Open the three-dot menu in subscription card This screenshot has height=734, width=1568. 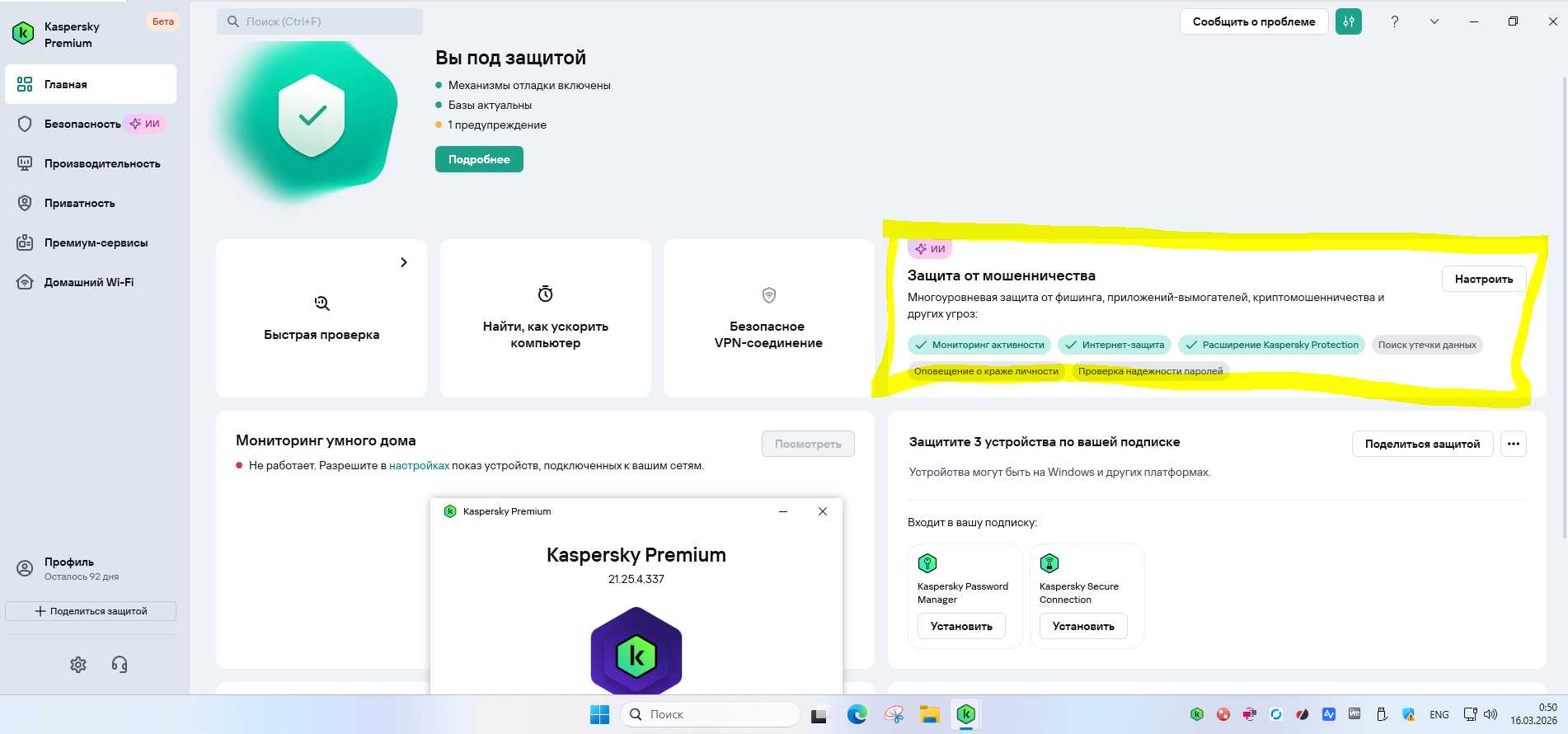pos(1514,444)
